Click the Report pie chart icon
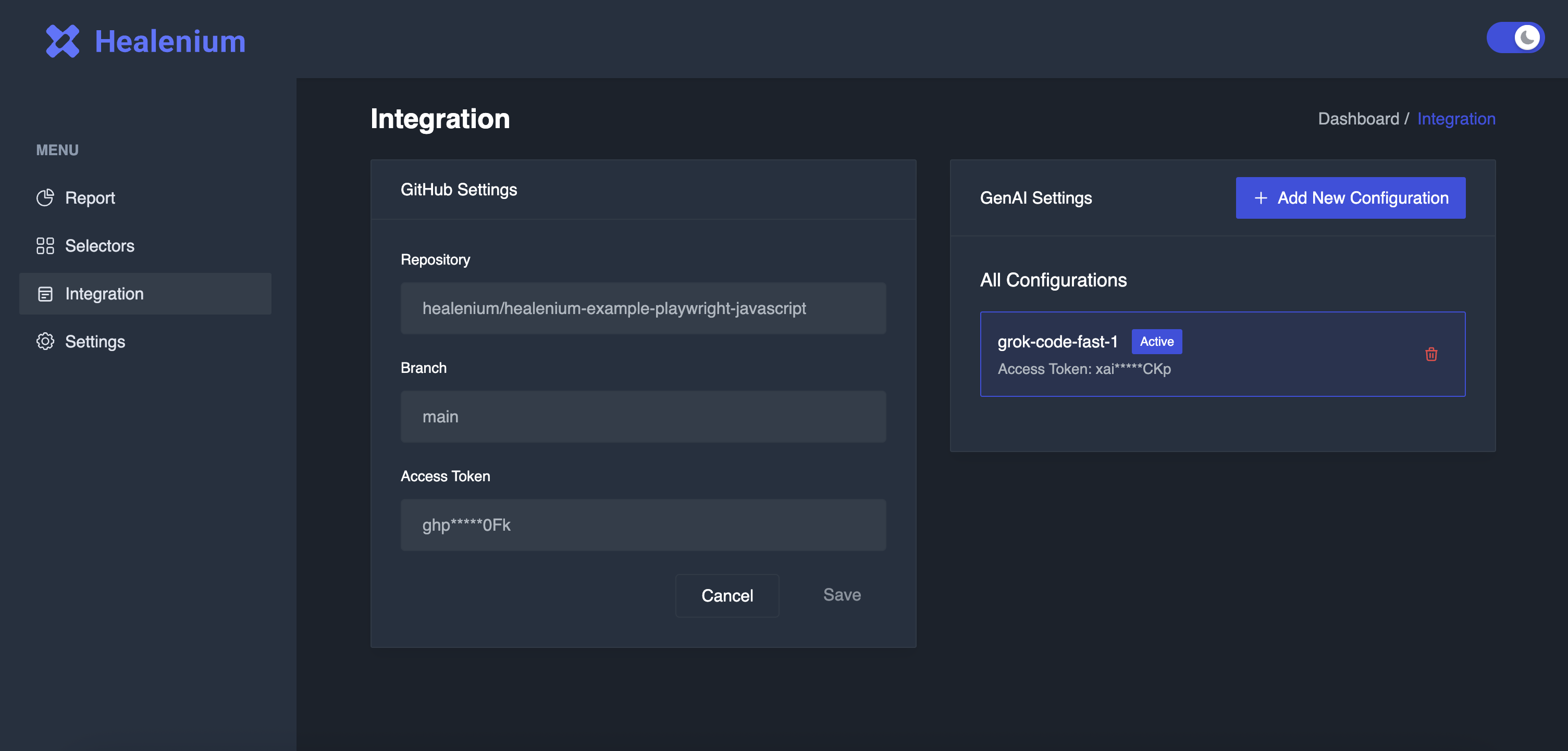The height and width of the screenshot is (751, 1568). (x=45, y=198)
